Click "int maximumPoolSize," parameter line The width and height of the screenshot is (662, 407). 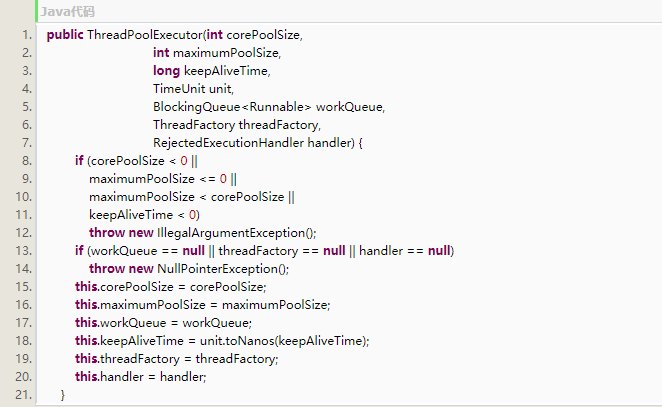coord(217,53)
